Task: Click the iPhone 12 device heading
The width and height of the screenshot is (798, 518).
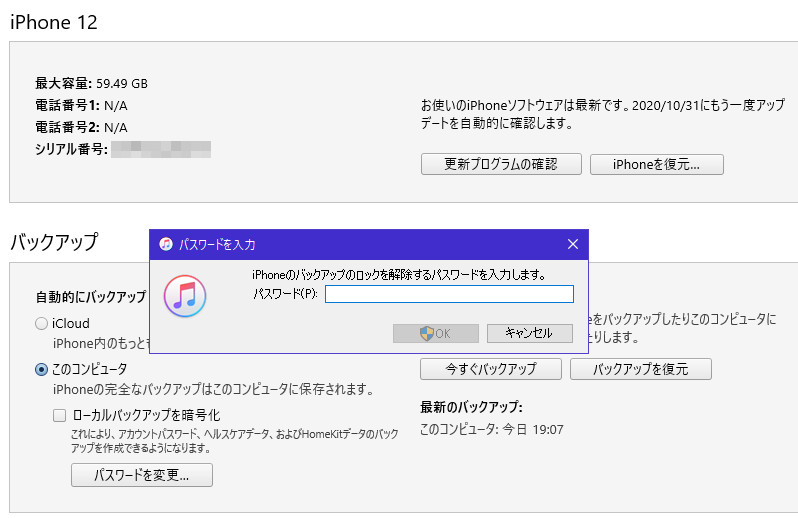Action: 54,22
